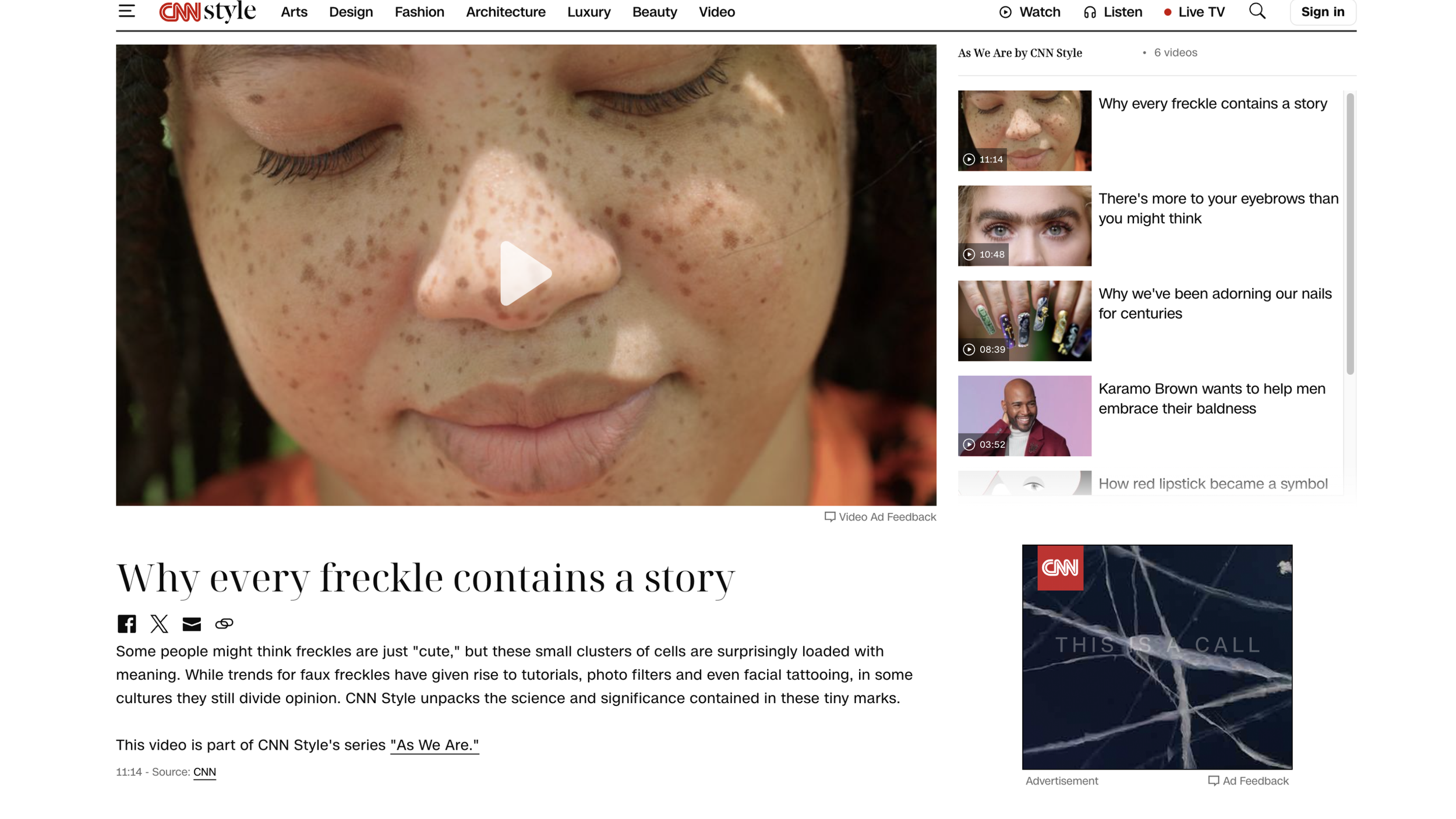Share article on X icon
The height and width of the screenshot is (819, 1456).
159,623
